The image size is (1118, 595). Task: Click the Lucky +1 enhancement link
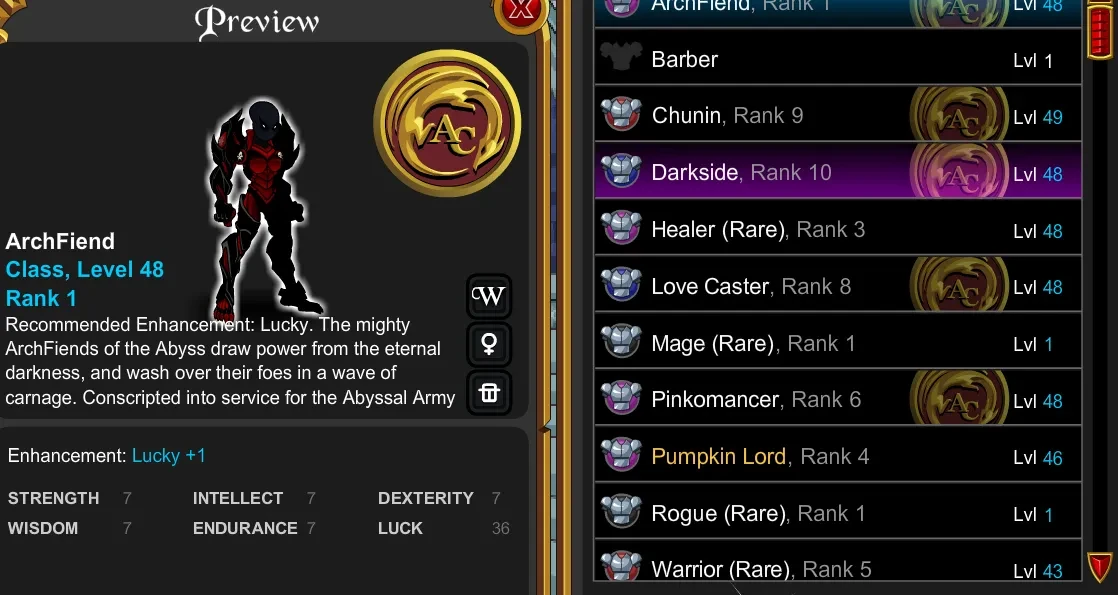tap(169, 456)
